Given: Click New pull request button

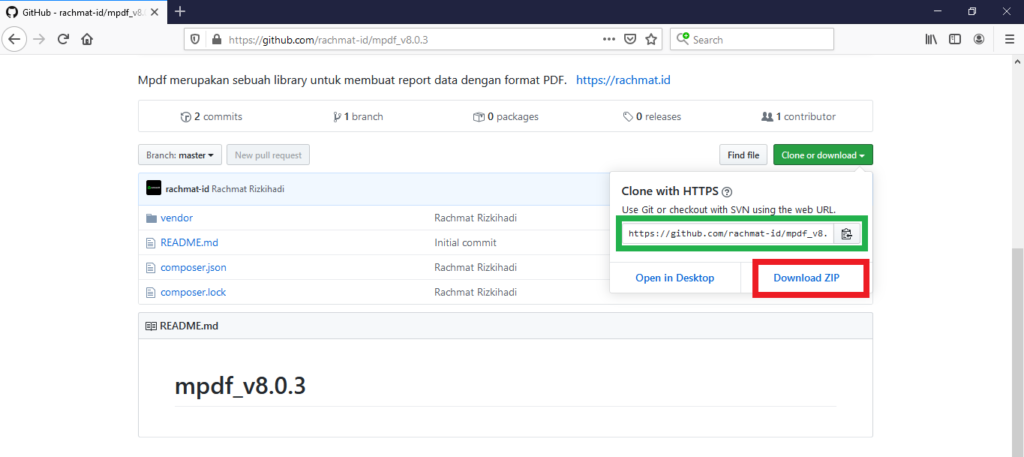Looking at the screenshot, I should point(268,155).
